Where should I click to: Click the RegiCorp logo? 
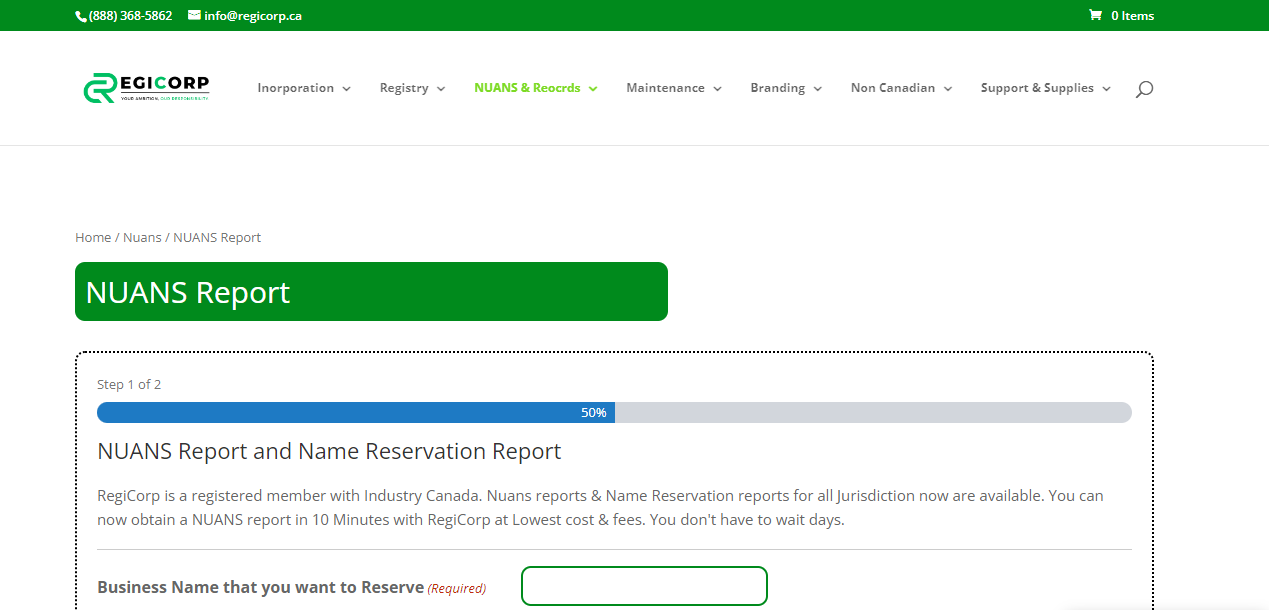(x=146, y=88)
